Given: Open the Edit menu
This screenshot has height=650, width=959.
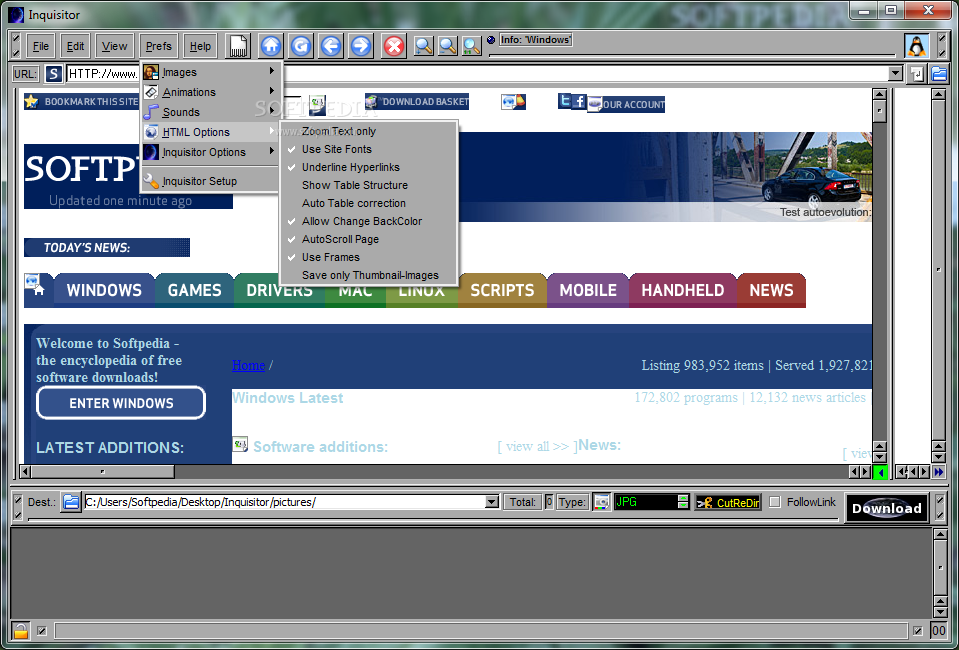Looking at the screenshot, I should tap(76, 46).
